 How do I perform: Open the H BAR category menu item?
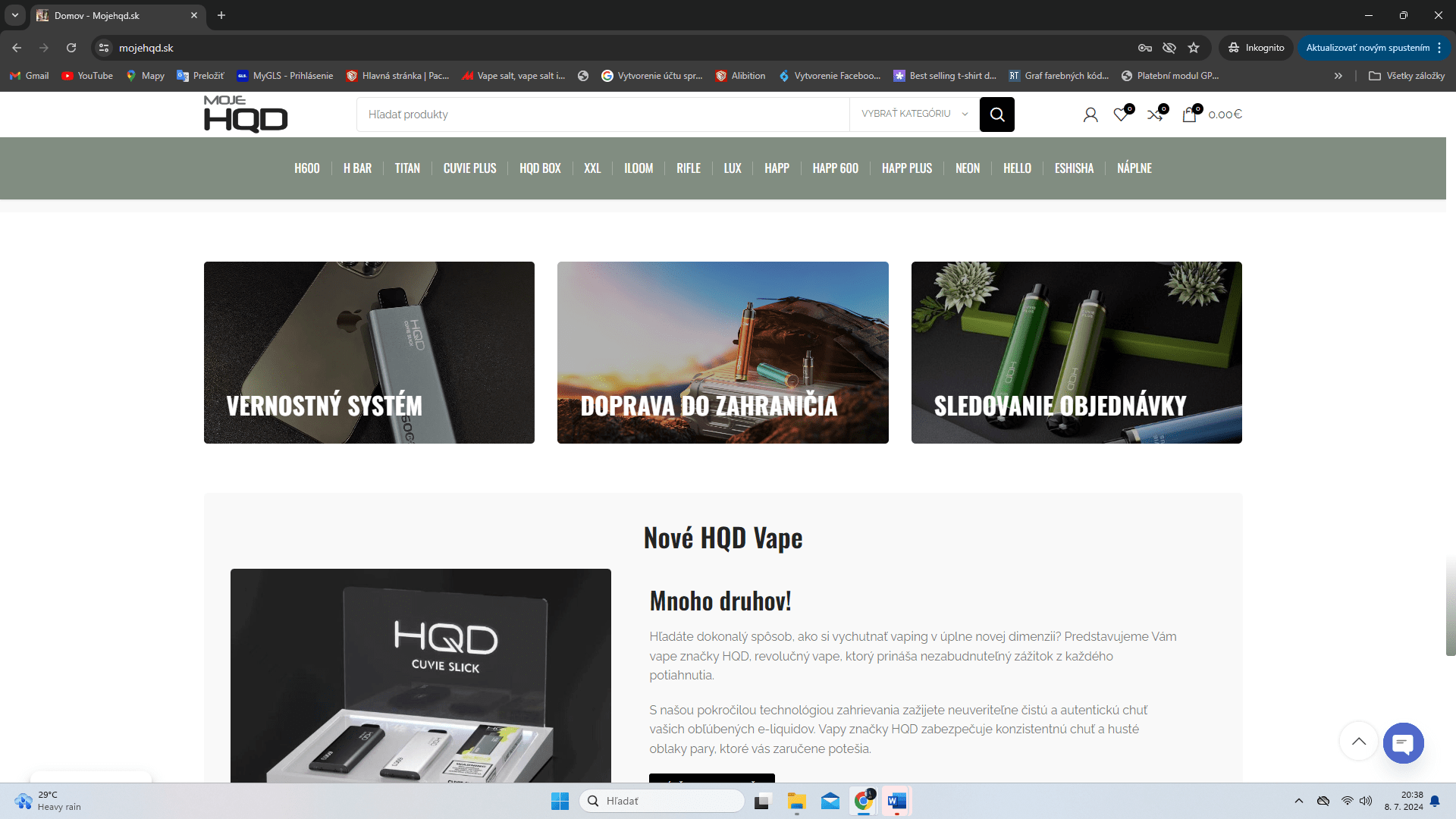pos(357,168)
